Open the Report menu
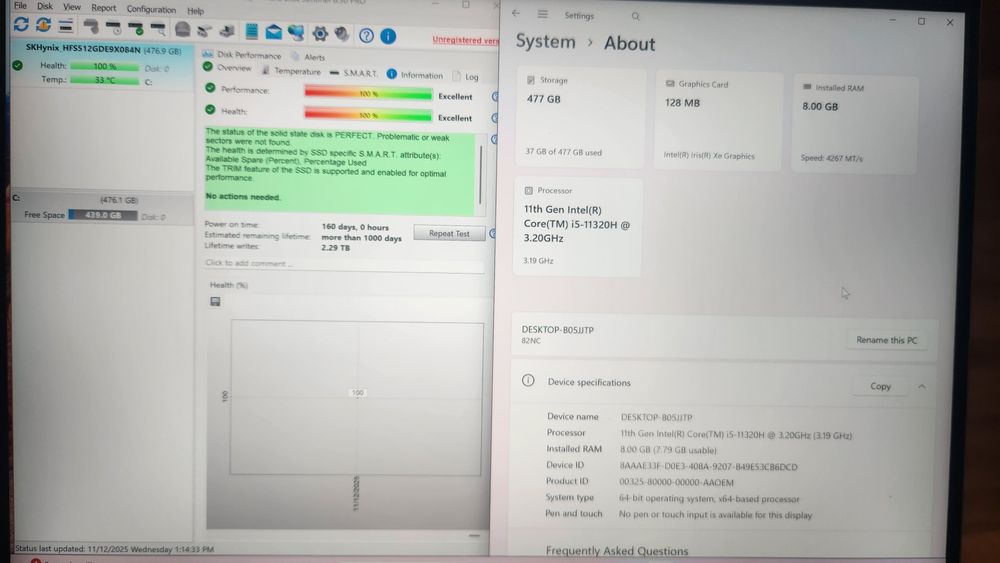1000x563 pixels. (103, 8)
